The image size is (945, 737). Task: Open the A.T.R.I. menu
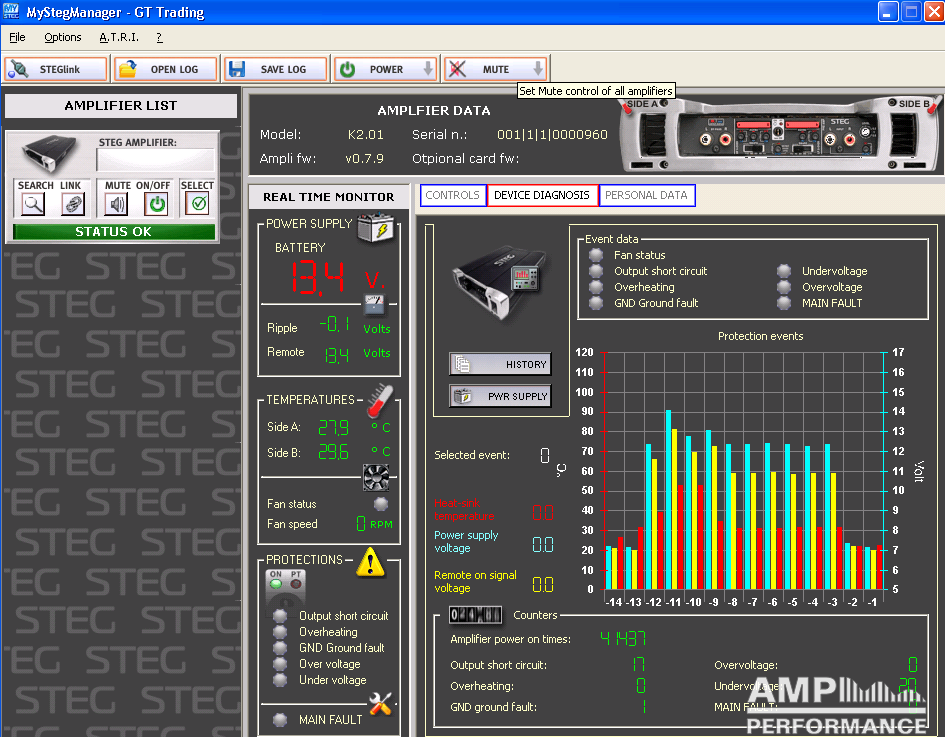[x=119, y=37]
